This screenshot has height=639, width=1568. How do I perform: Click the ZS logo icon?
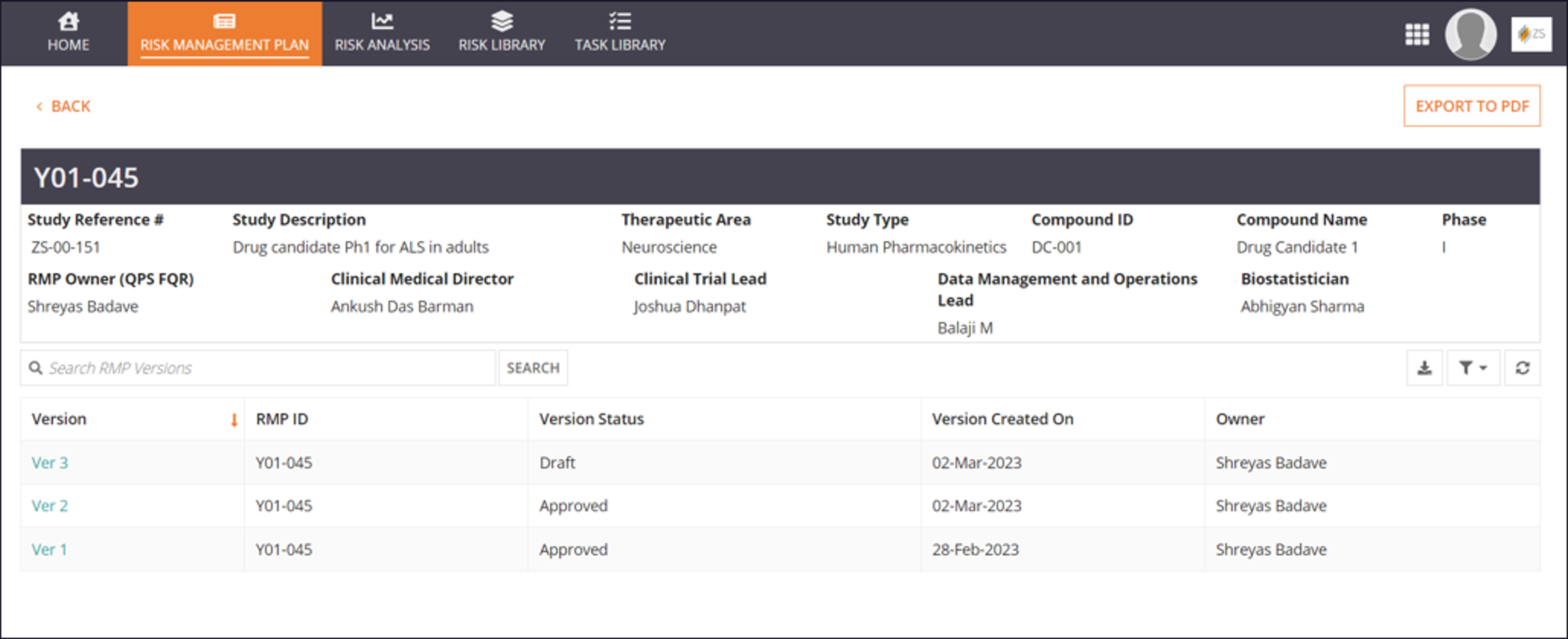(1531, 35)
